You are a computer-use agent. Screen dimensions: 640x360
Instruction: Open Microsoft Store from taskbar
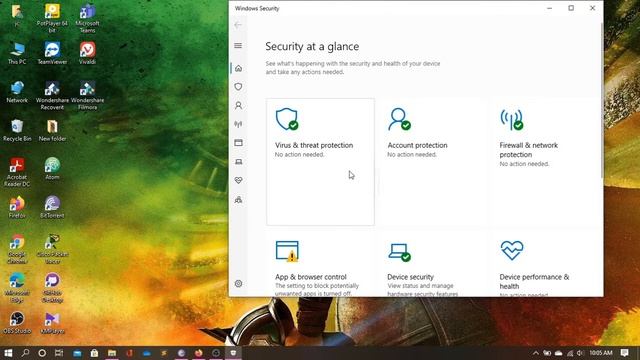[94, 353]
